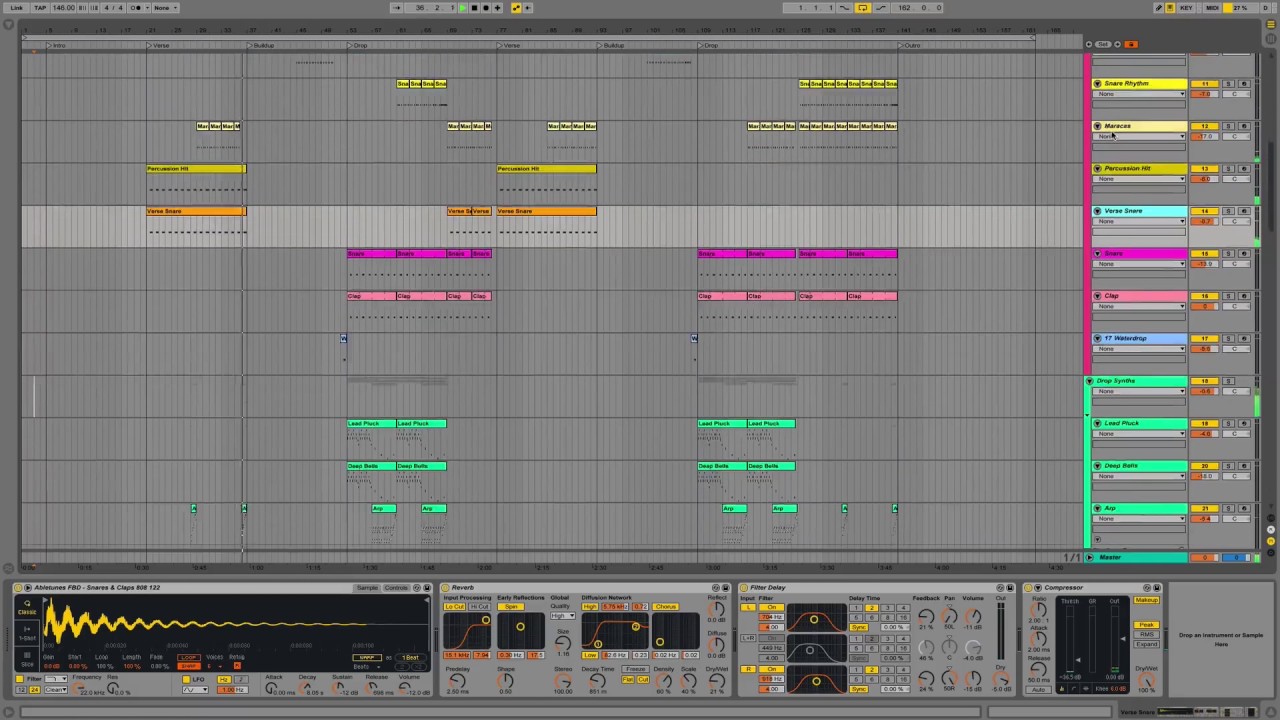
Task: Enable the Follow playback button
Action: [396, 8]
